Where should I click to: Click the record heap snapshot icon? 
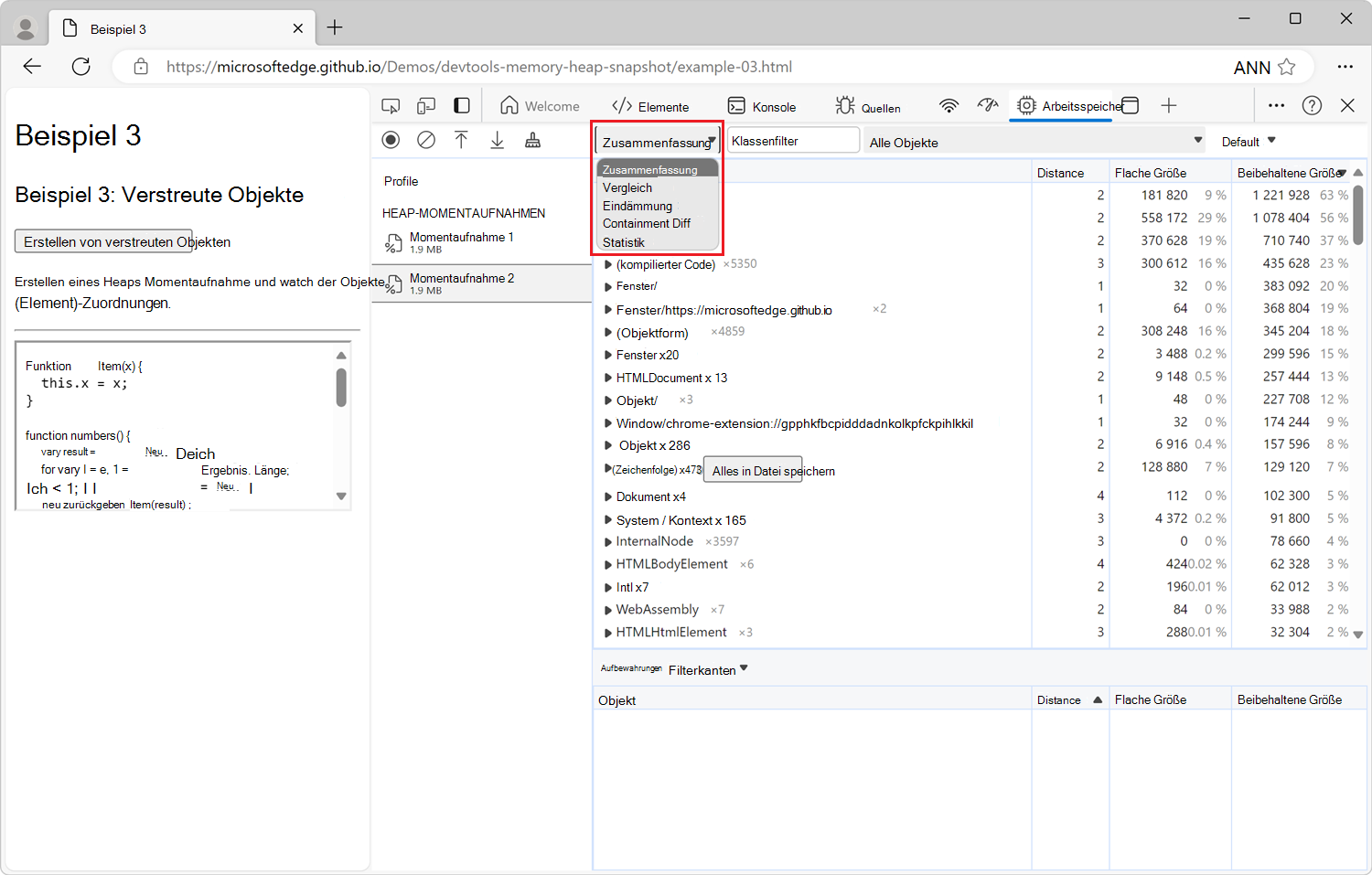(x=391, y=140)
